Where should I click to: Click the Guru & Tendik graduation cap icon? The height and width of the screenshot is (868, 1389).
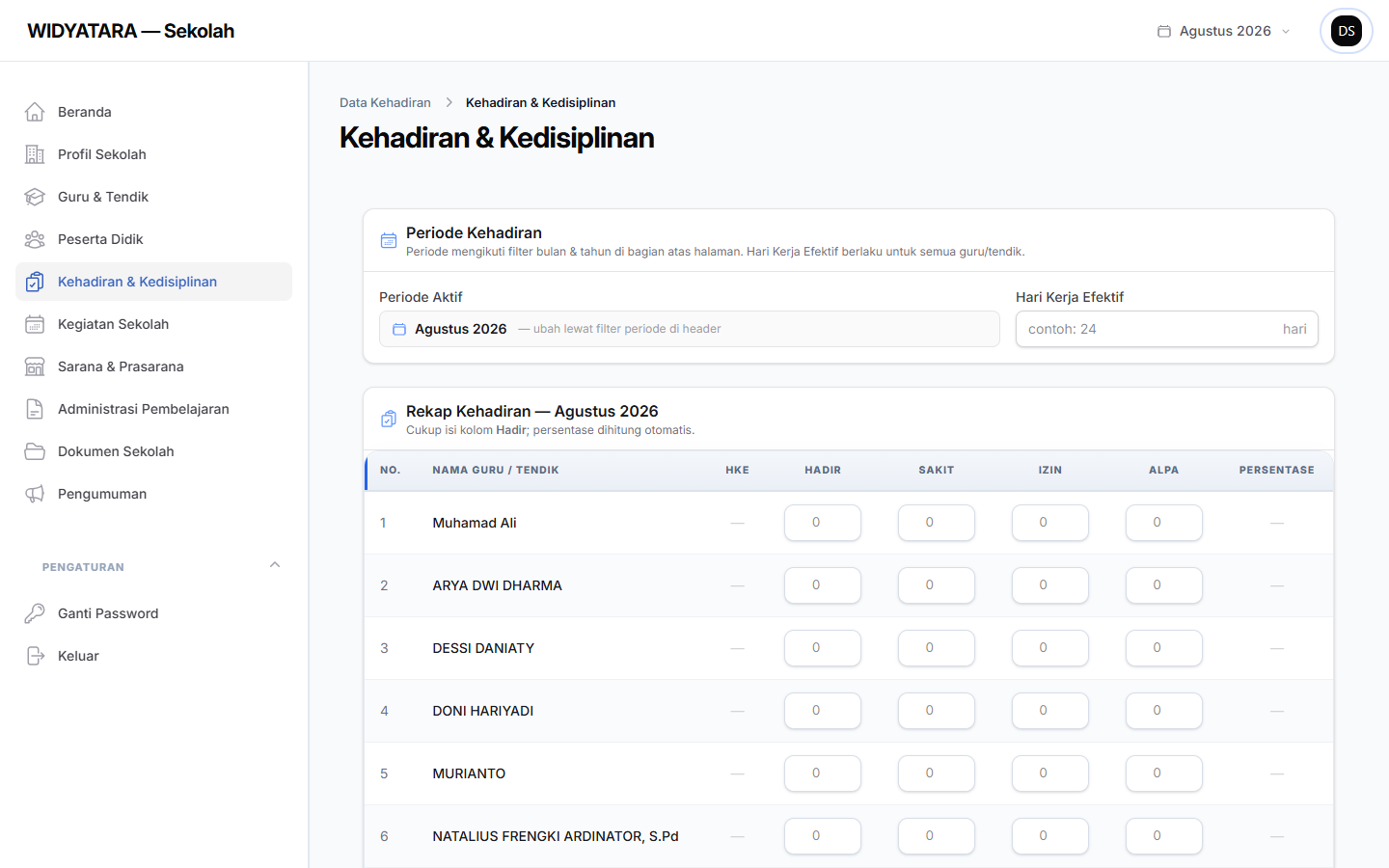click(x=35, y=197)
